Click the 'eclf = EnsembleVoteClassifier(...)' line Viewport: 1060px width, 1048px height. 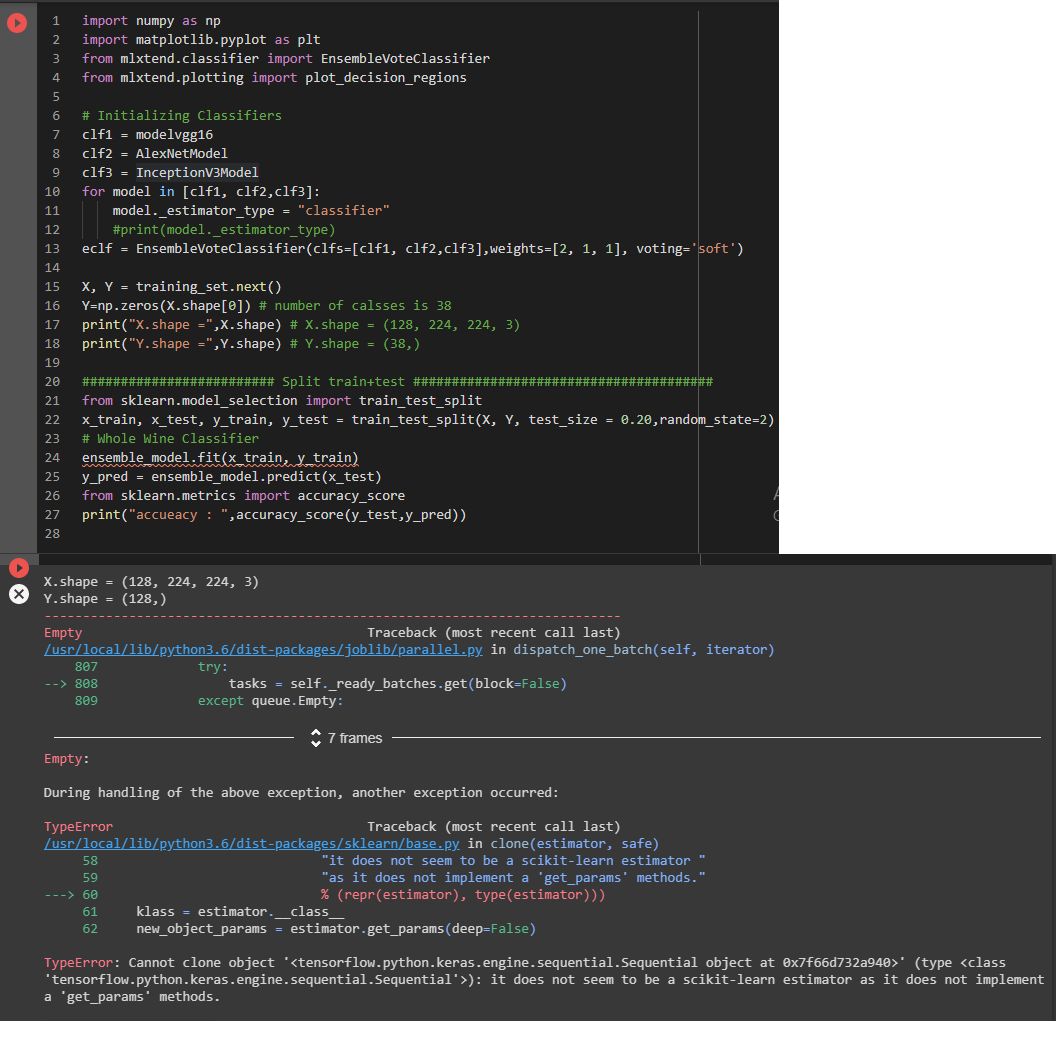412,249
